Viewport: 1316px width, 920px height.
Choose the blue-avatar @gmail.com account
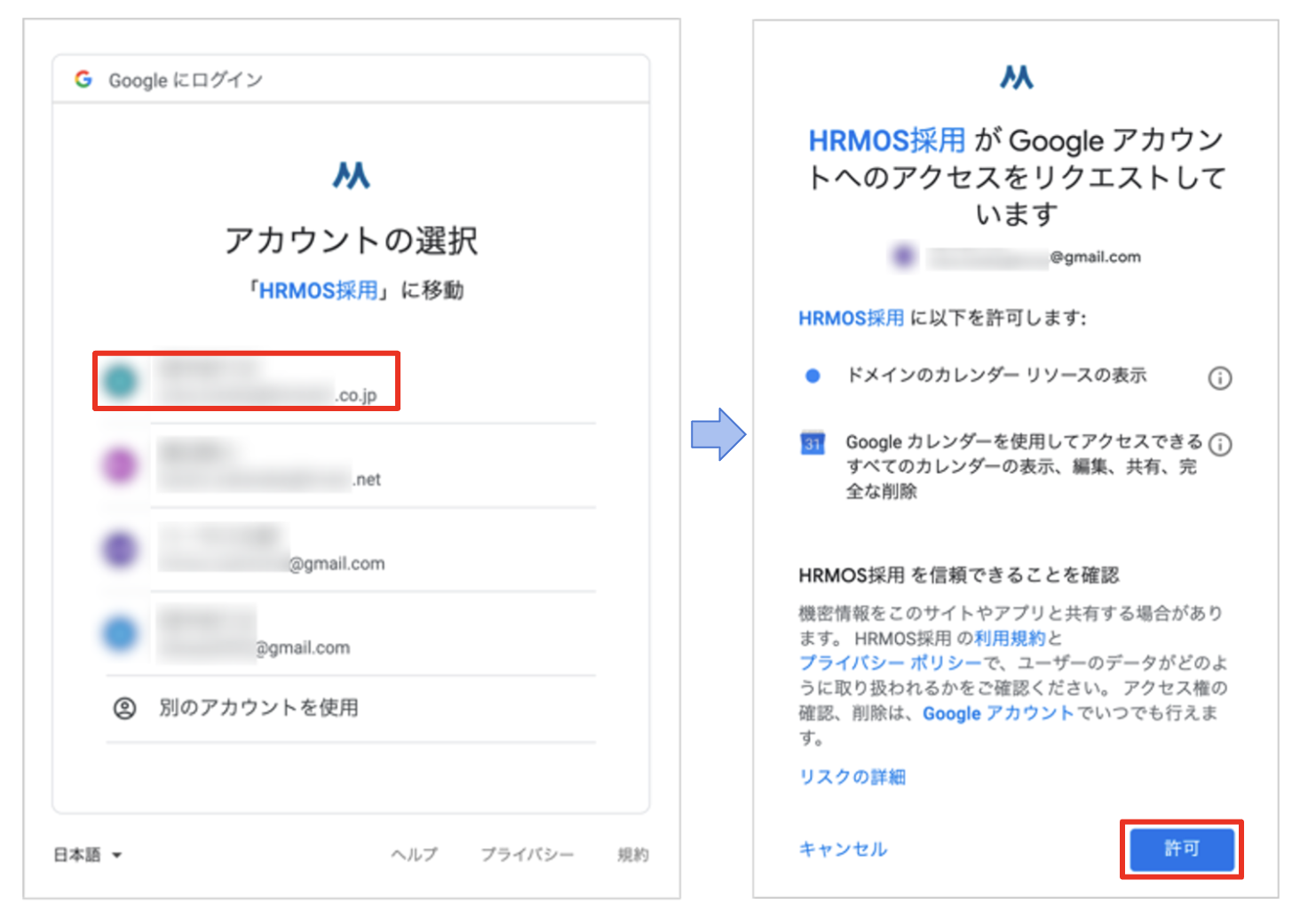(350, 633)
